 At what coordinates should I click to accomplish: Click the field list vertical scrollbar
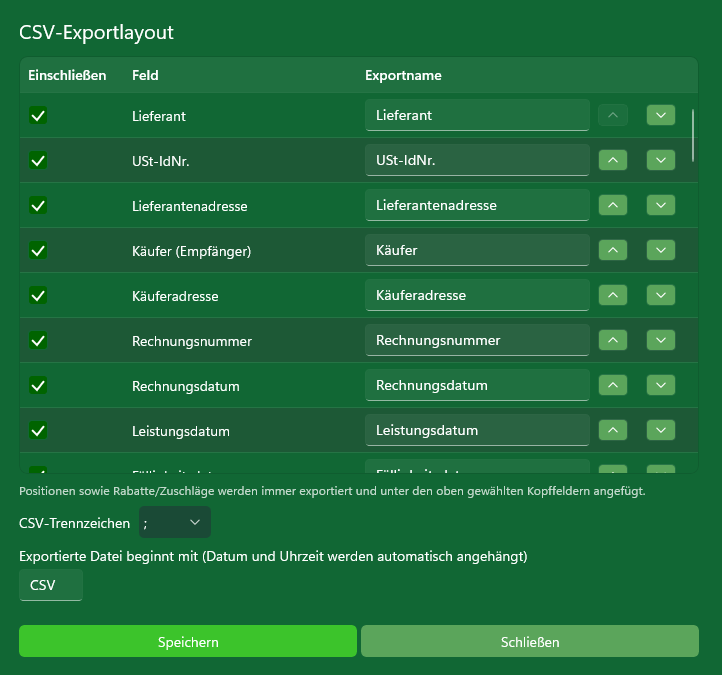693,135
